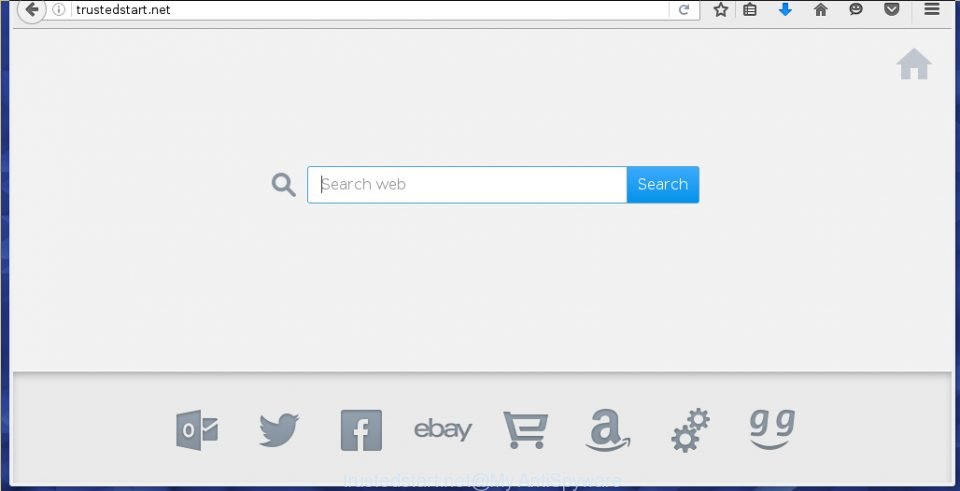Focus the Search web input field
This screenshot has height=491, width=960.
(467, 184)
